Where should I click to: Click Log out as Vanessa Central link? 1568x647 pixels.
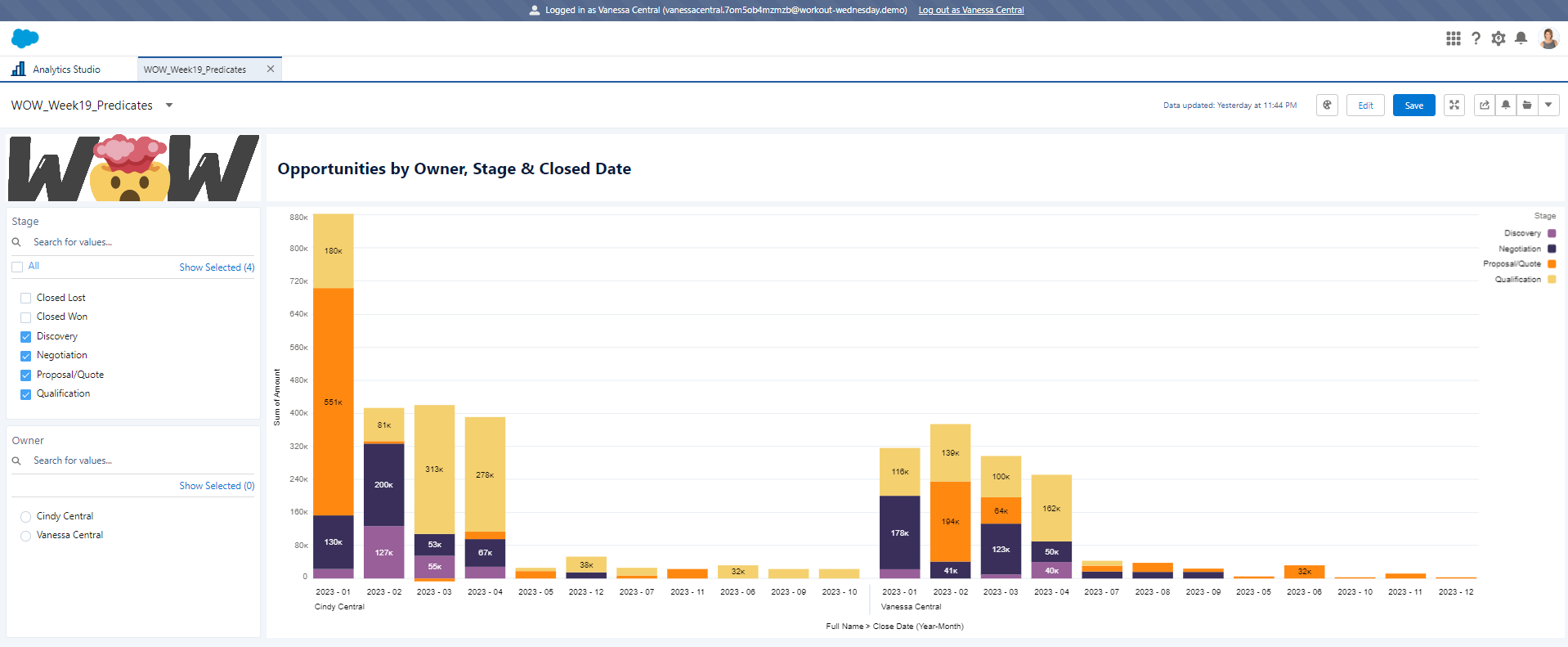971,10
